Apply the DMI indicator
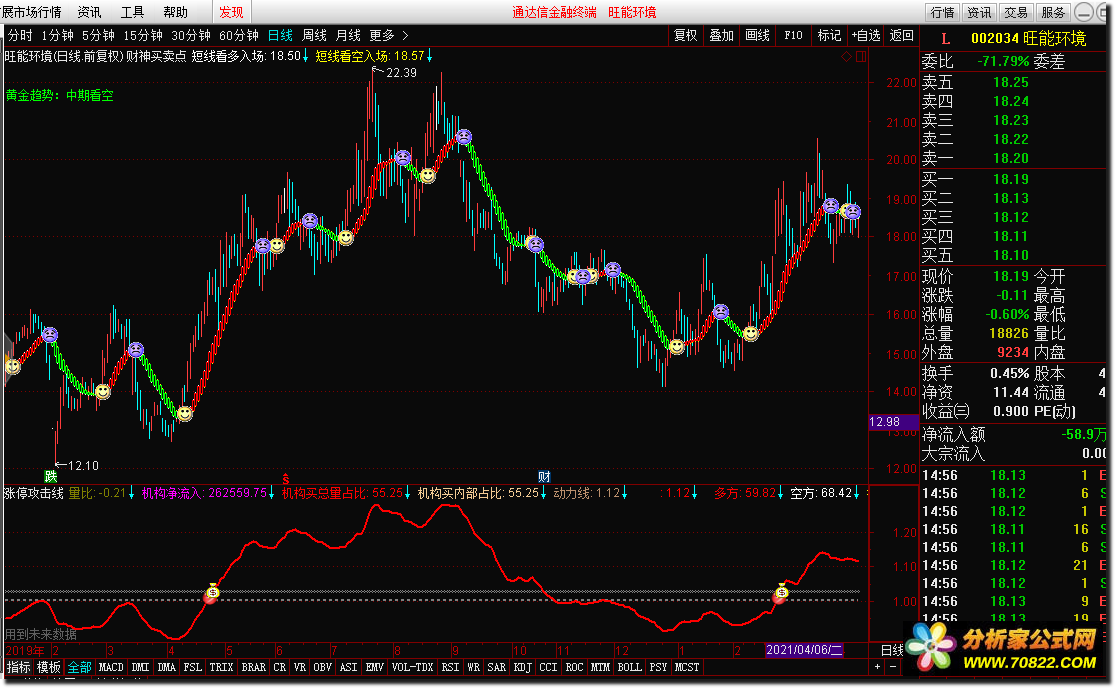The width and height of the screenshot is (1116, 688). pyautogui.click(x=140, y=667)
